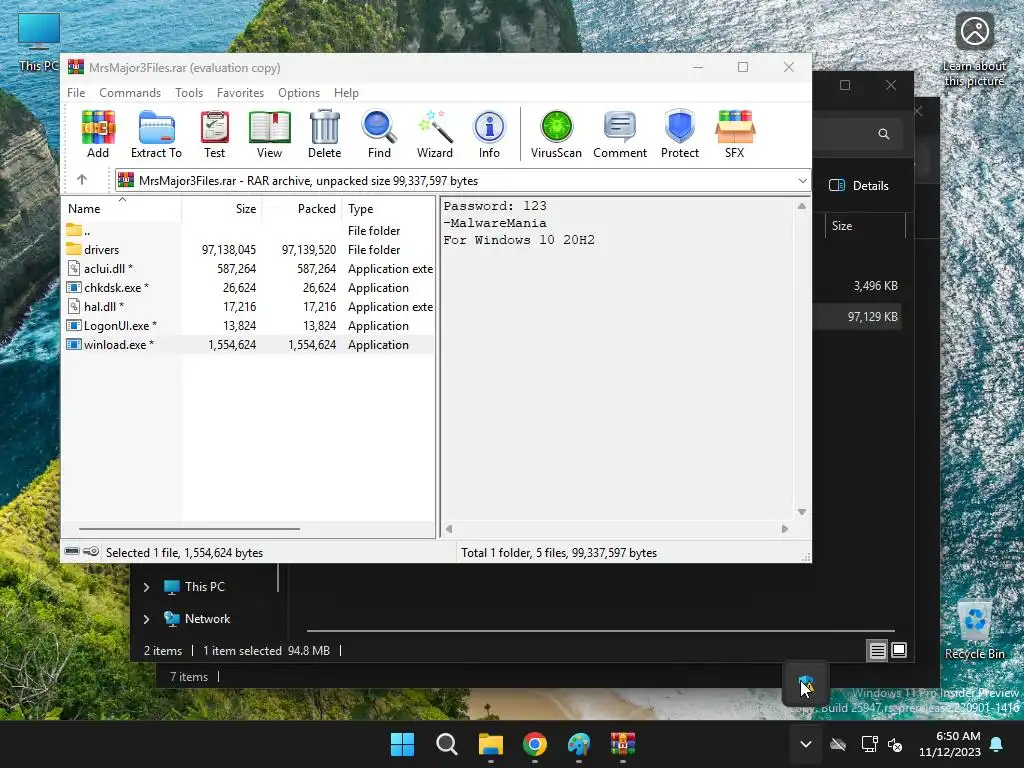Click the Delete trash can icon
This screenshot has height=768, width=1024.
tap(325, 134)
